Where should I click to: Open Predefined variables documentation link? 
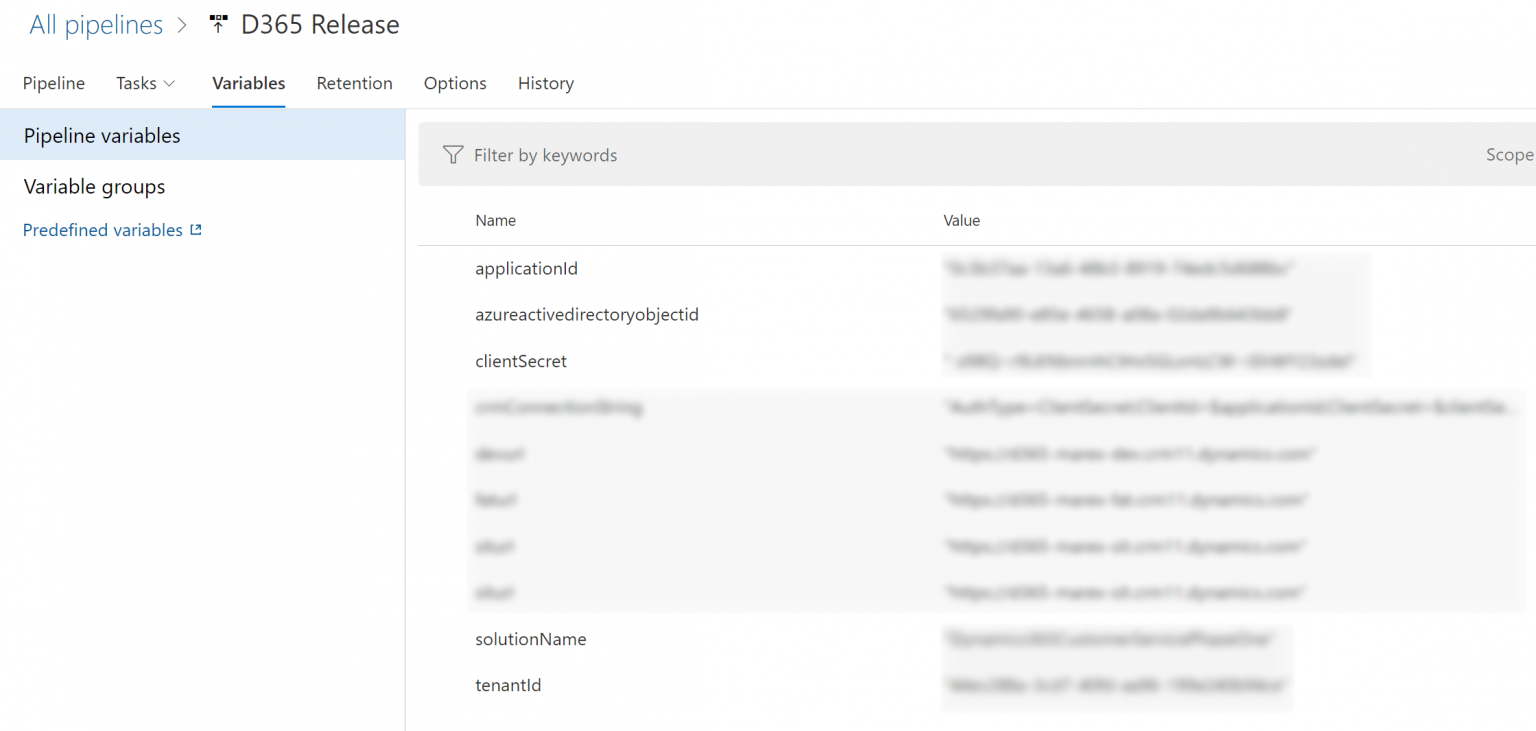point(103,229)
